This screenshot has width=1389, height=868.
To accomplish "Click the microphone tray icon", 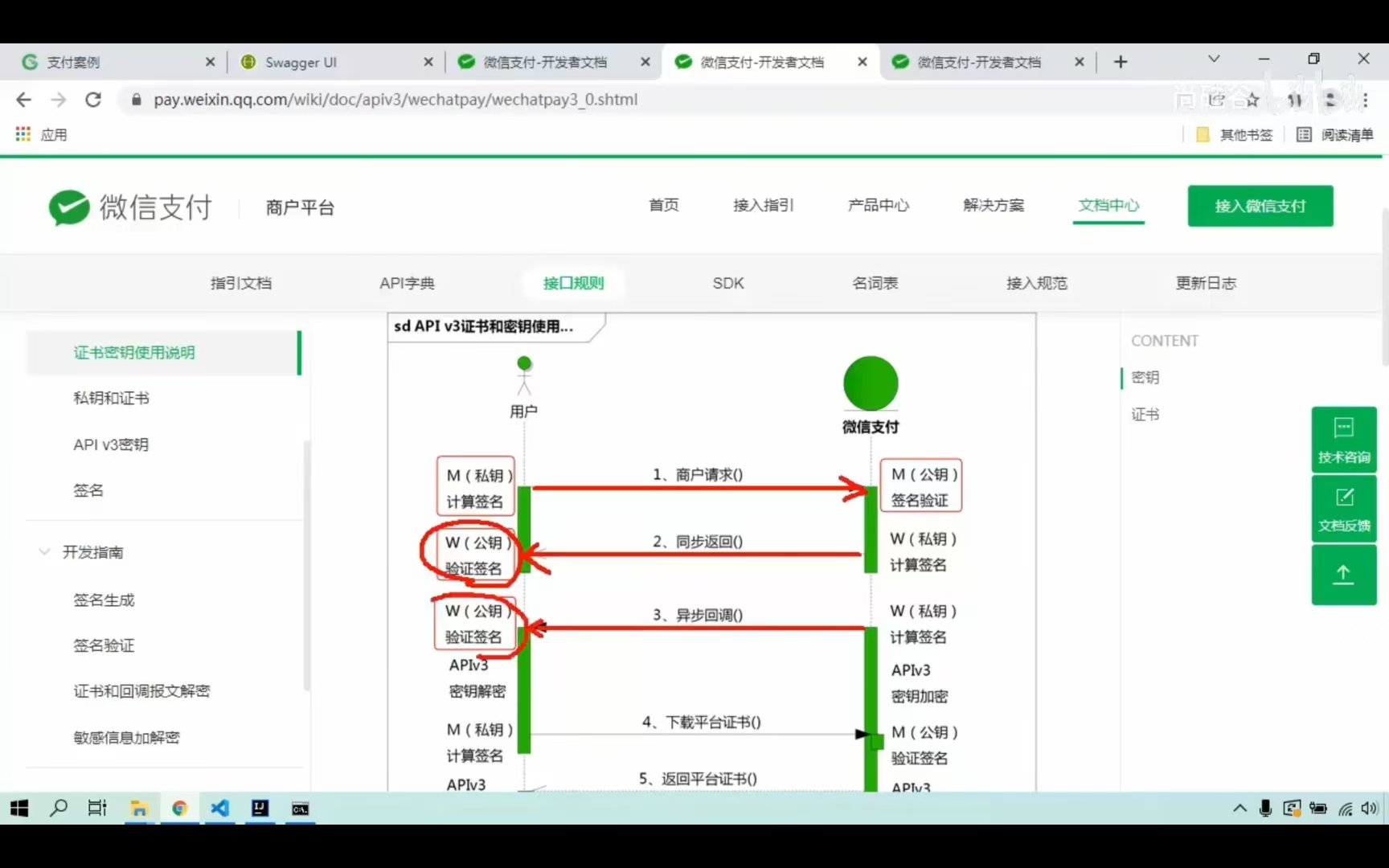I will pyautogui.click(x=1265, y=809).
